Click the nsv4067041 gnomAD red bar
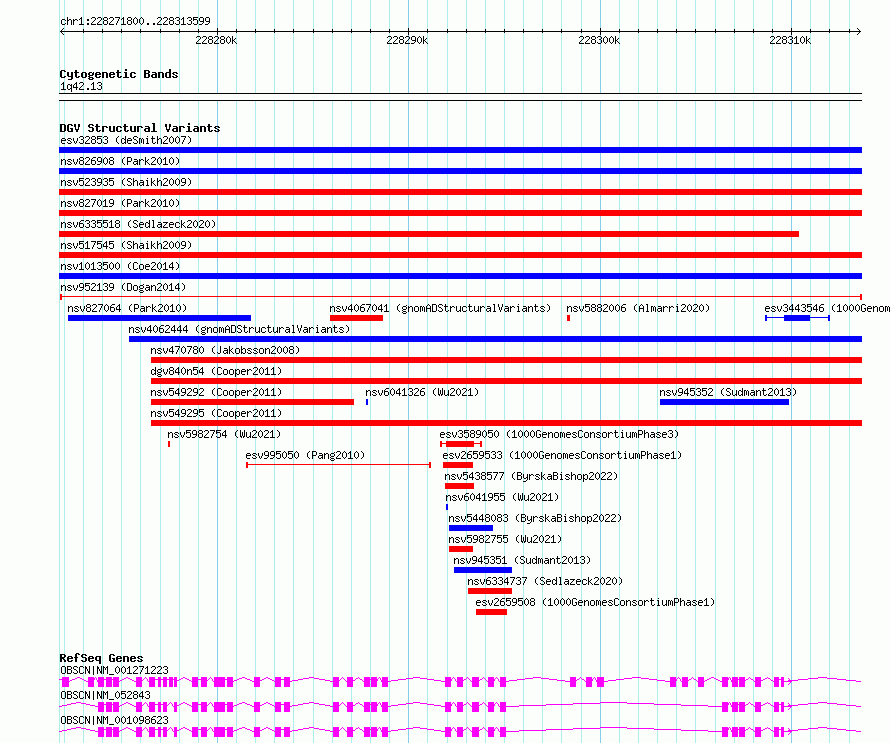This screenshot has width=890, height=743. tap(356, 318)
